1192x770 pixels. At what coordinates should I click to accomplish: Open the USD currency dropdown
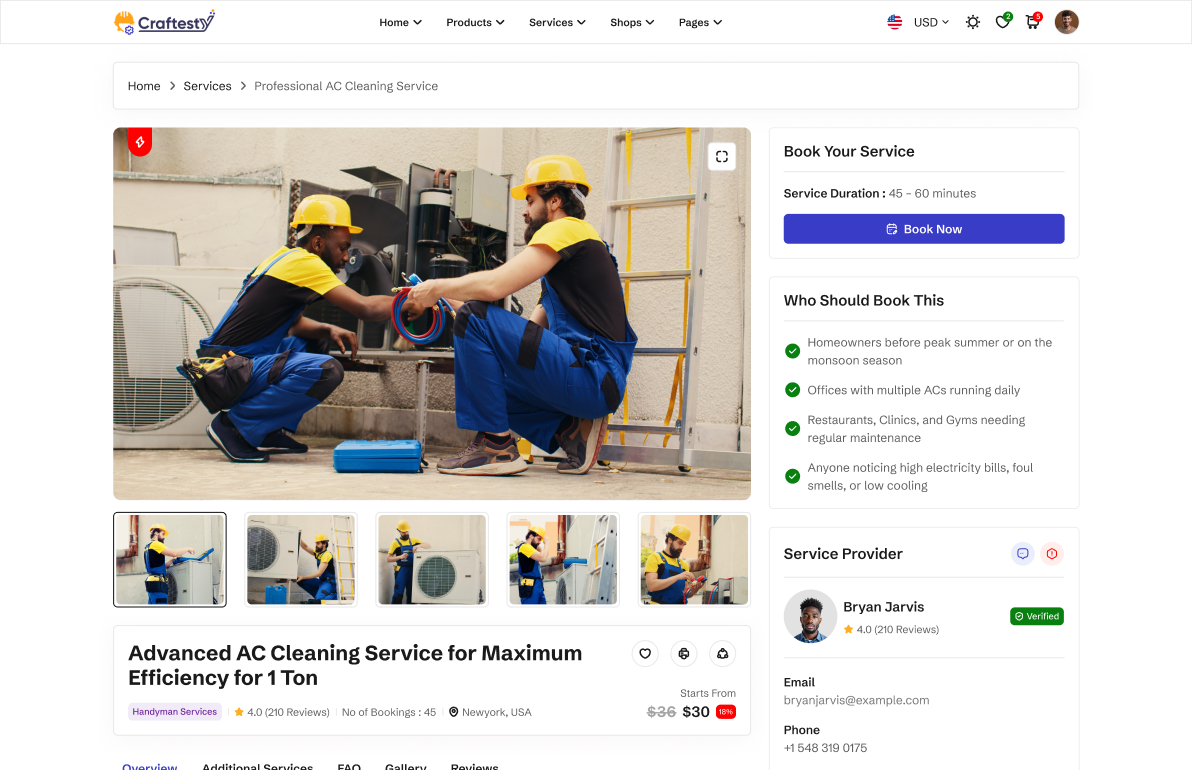coord(931,22)
